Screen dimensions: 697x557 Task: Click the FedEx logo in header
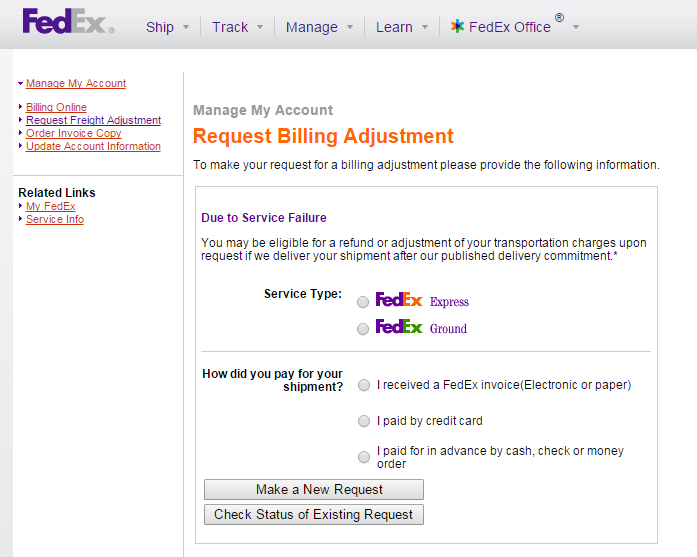click(x=68, y=21)
